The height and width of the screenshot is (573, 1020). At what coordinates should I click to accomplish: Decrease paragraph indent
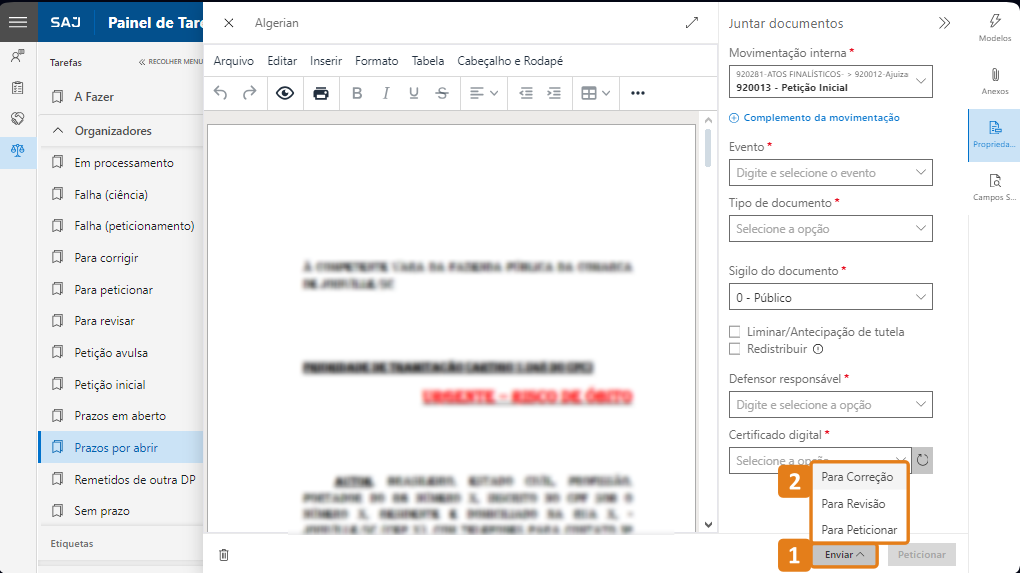coord(526,93)
